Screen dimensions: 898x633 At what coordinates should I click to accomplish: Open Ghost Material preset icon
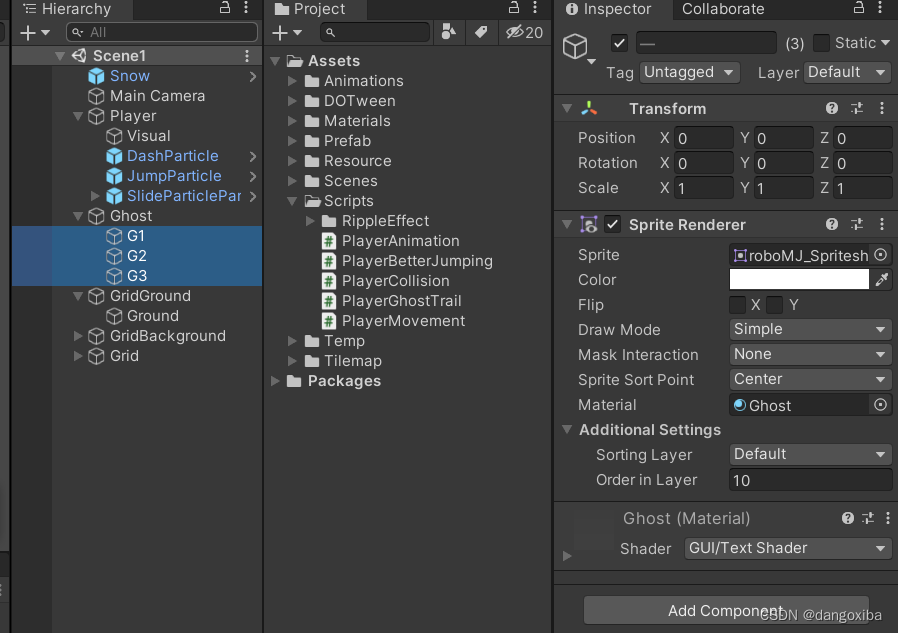coord(868,518)
